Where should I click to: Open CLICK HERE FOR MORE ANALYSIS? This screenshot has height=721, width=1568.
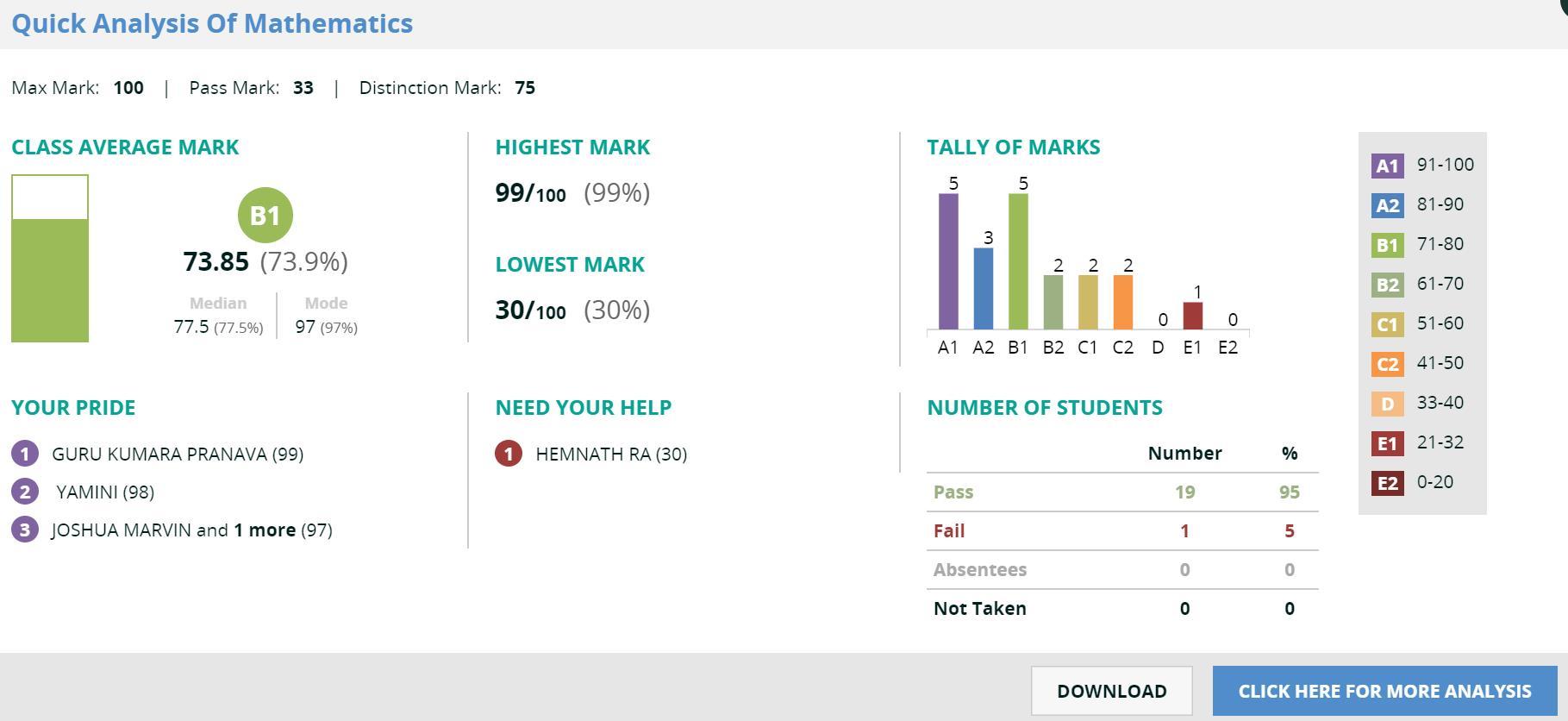click(x=1384, y=691)
